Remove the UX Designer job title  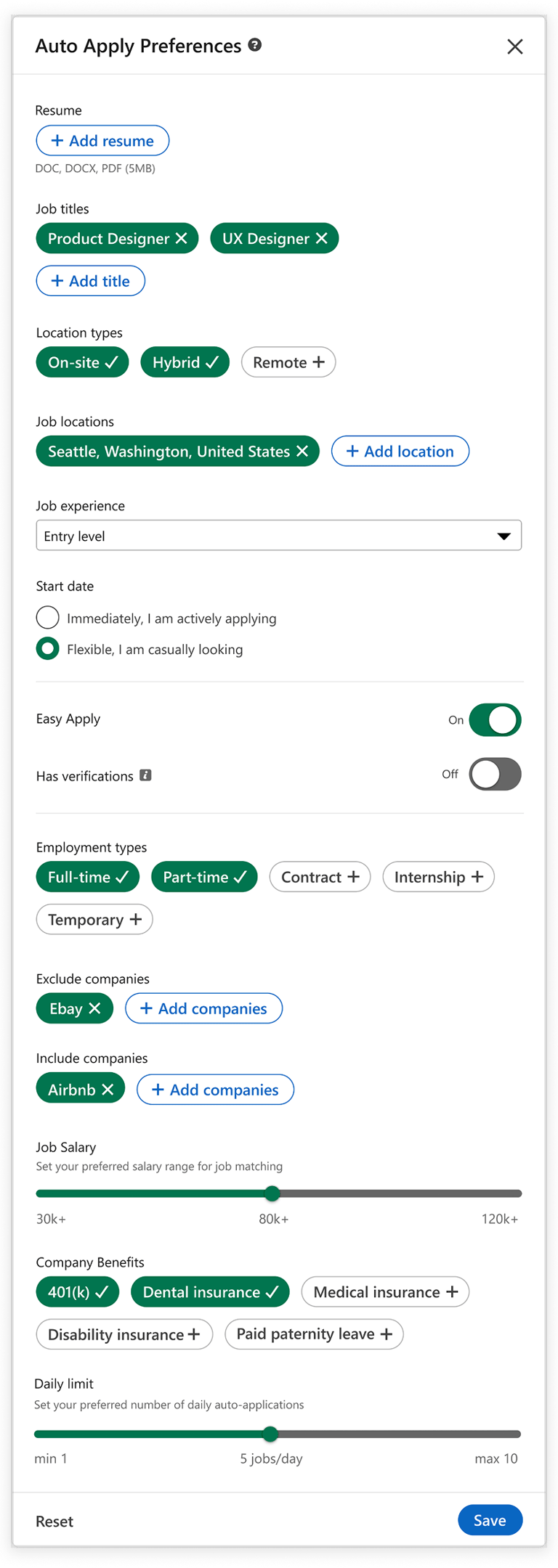[x=322, y=239]
